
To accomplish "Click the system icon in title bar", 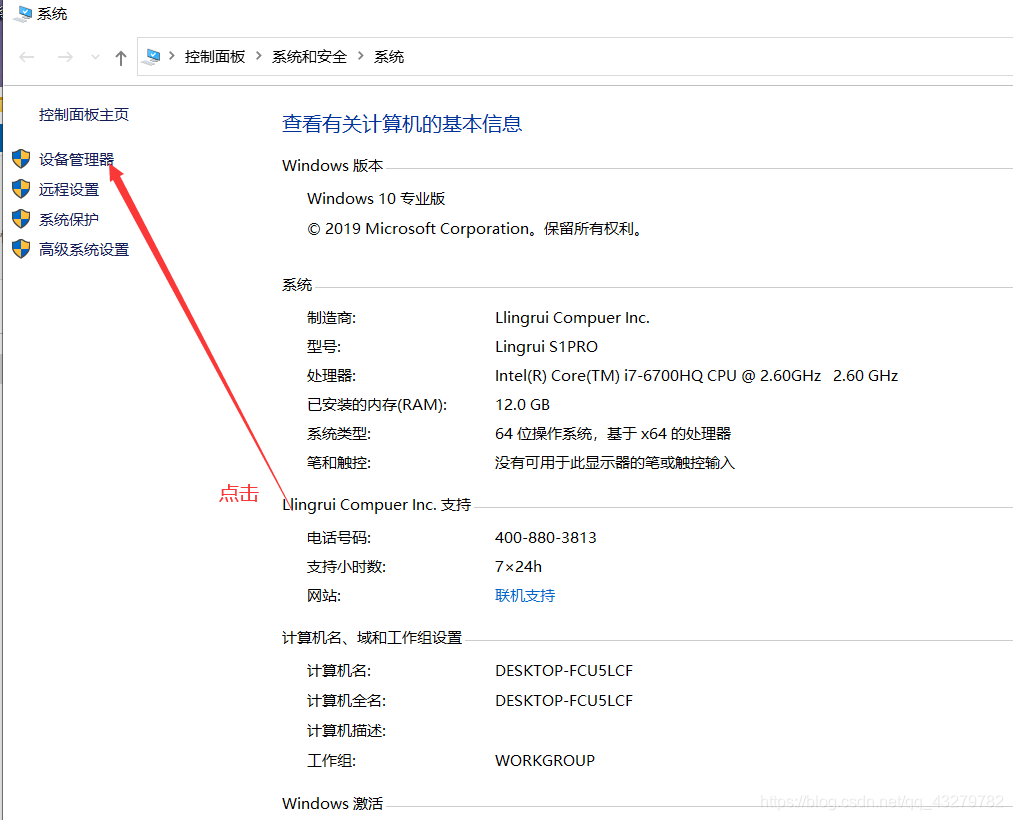I will tap(23, 14).
